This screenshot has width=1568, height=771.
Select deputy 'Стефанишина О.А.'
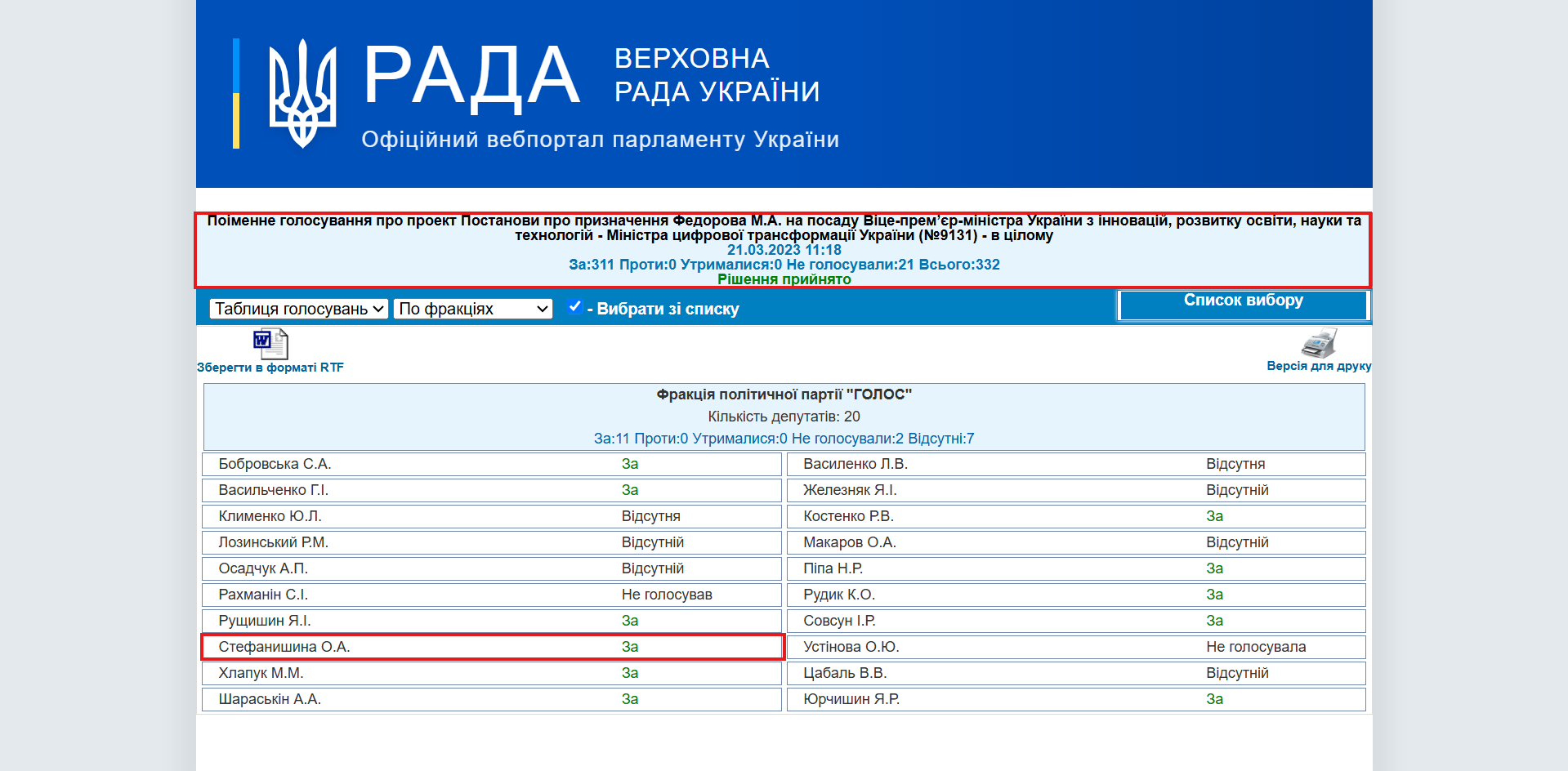284,647
